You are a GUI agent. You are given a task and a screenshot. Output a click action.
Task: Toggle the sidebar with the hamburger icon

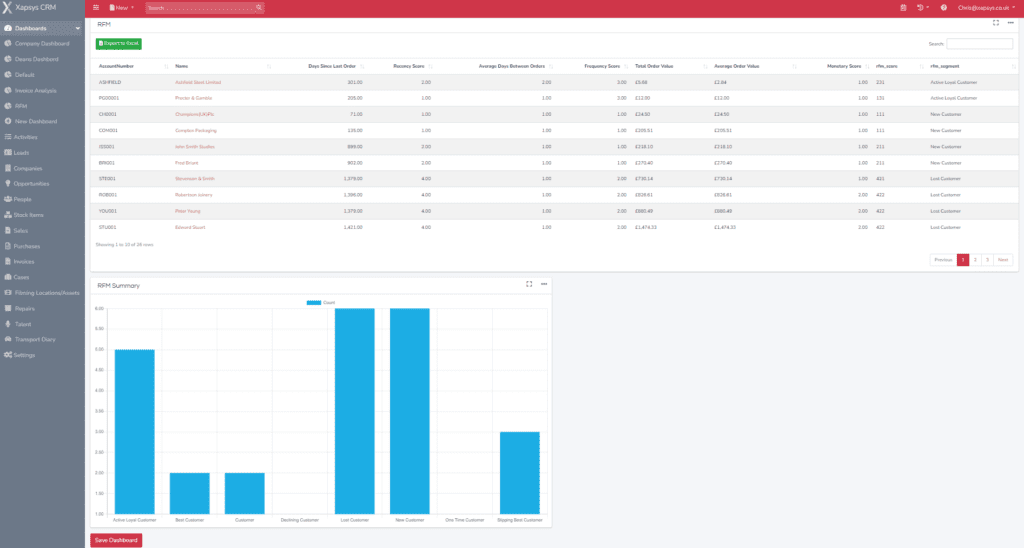point(96,8)
